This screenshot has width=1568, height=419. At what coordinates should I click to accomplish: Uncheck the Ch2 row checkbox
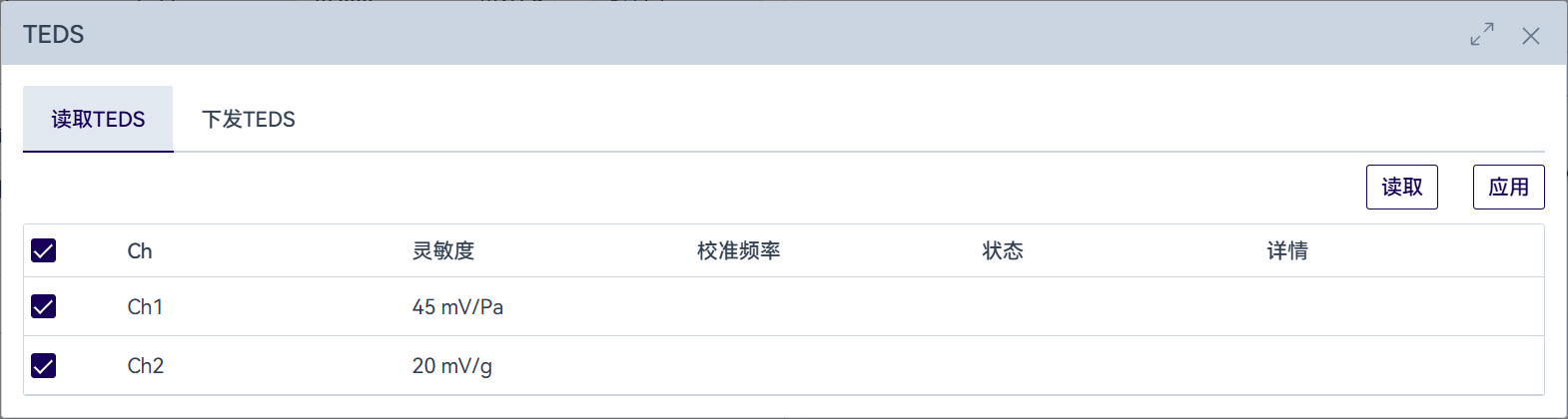click(44, 366)
